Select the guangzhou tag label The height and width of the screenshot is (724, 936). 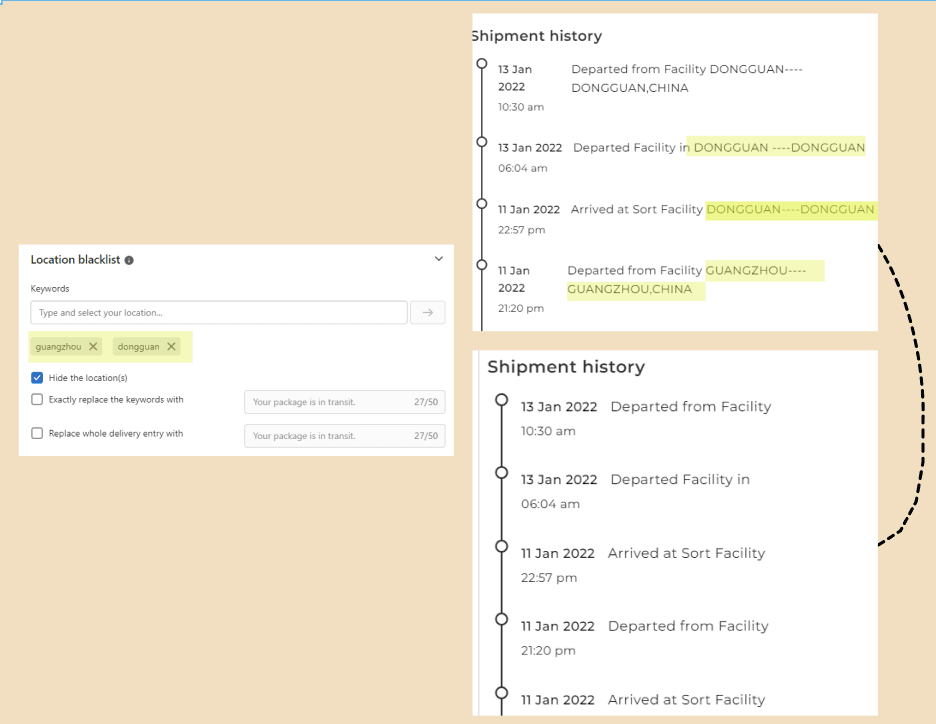(x=58, y=347)
